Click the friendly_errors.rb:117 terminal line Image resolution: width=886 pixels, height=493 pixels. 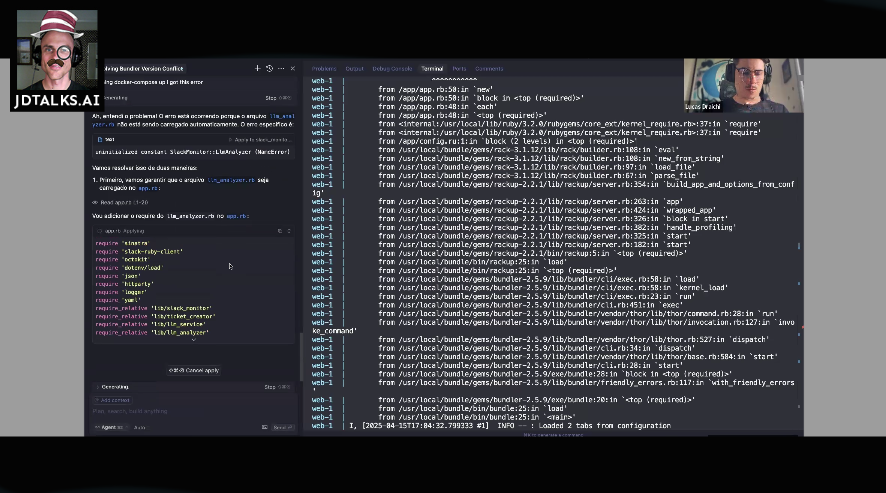(x=586, y=383)
